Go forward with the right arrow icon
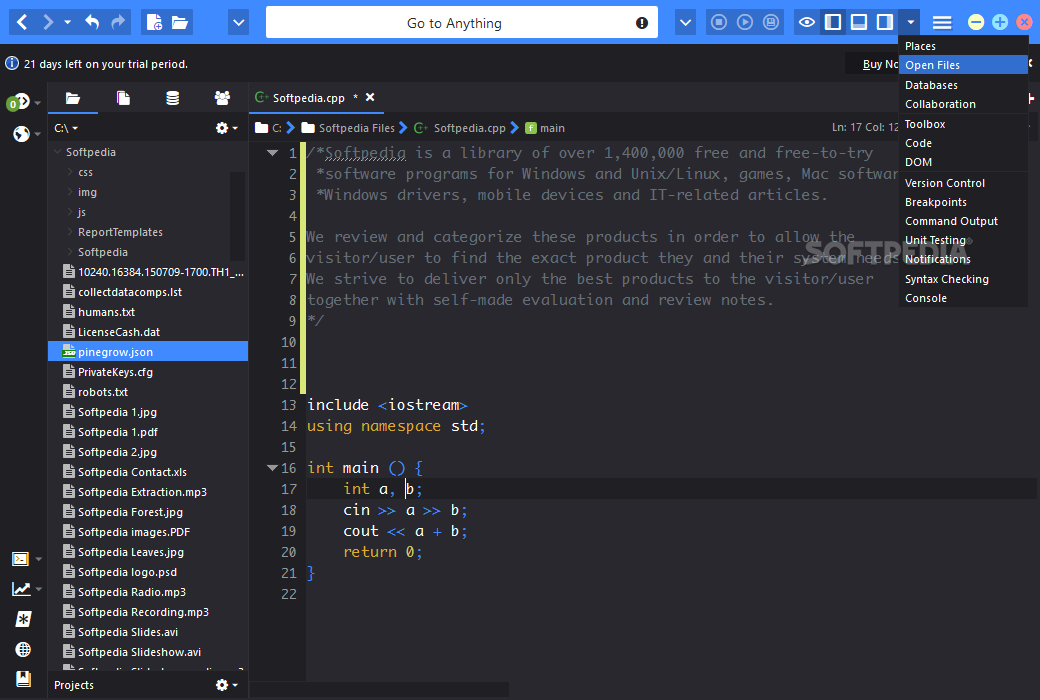1040x700 pixels. point(47,23)
